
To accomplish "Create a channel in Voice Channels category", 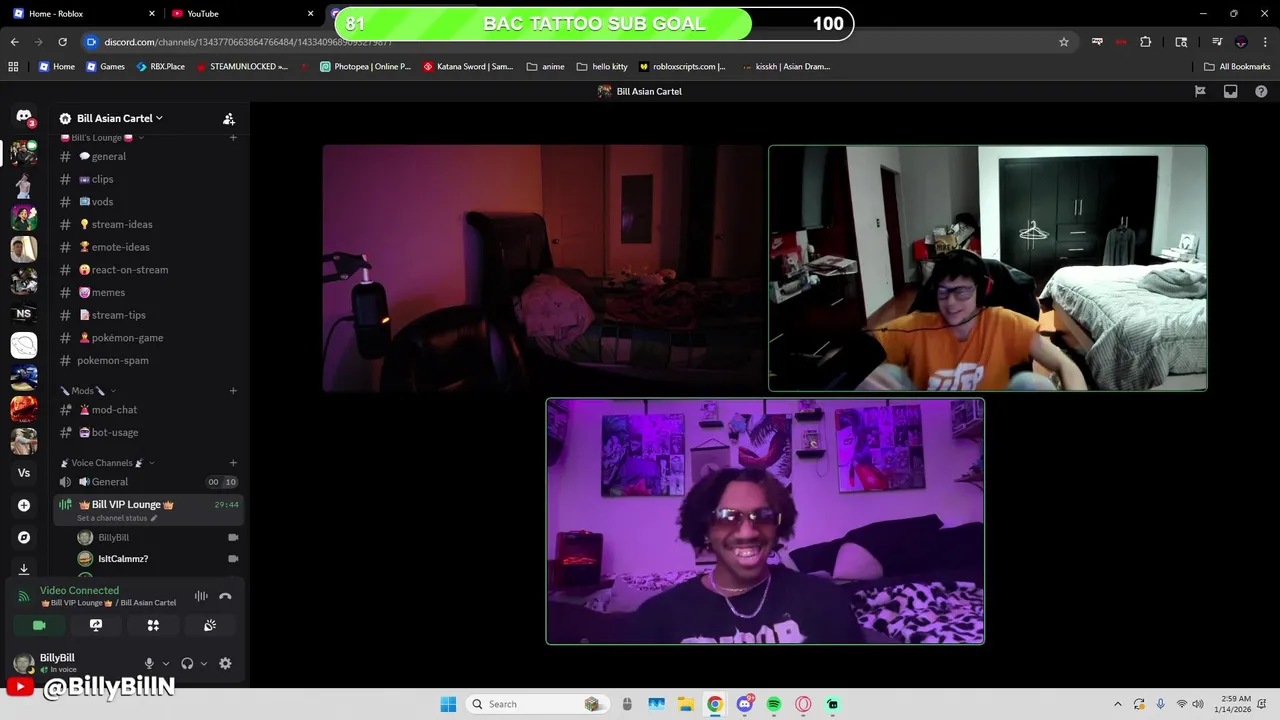I will pos(233,463).
